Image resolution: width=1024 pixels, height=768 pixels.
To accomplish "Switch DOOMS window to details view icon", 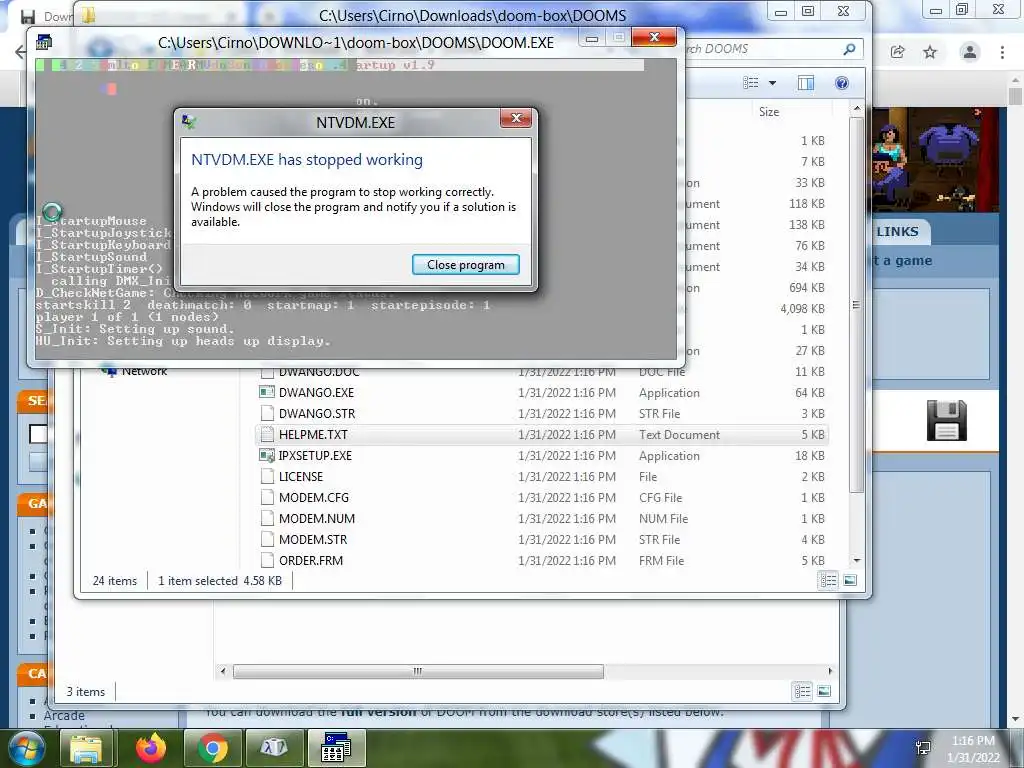I will pos(828,580).
